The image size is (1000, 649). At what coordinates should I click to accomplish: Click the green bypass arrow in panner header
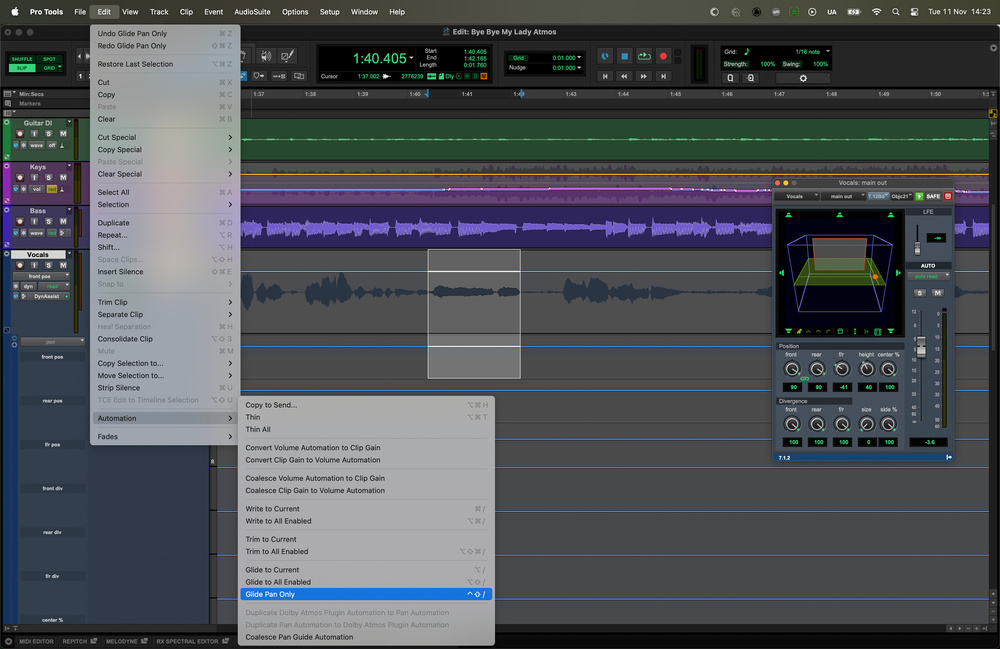pyautogui.click(x=919, y=196)
